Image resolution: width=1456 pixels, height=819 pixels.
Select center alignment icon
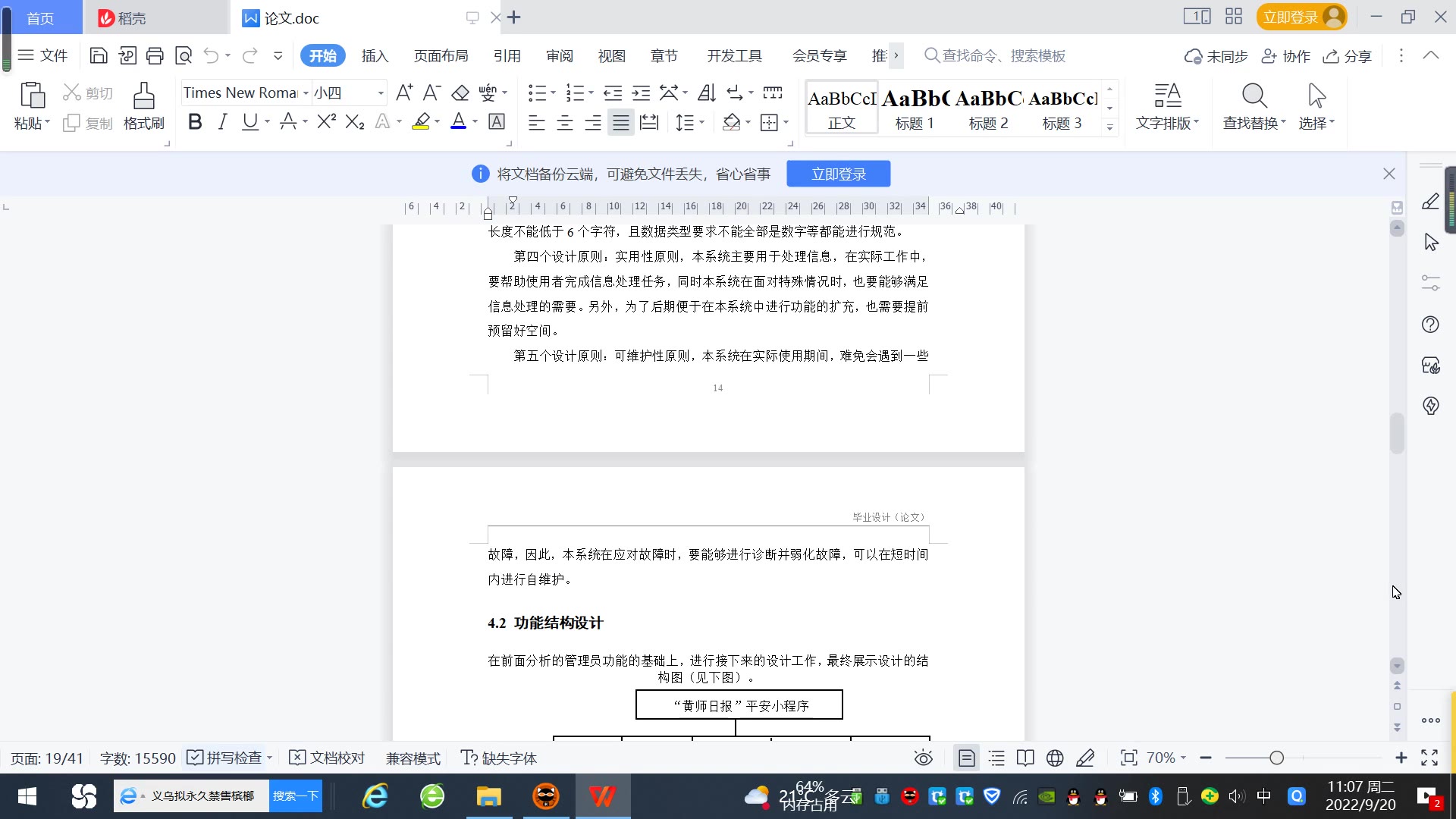(x=565, y=122)
